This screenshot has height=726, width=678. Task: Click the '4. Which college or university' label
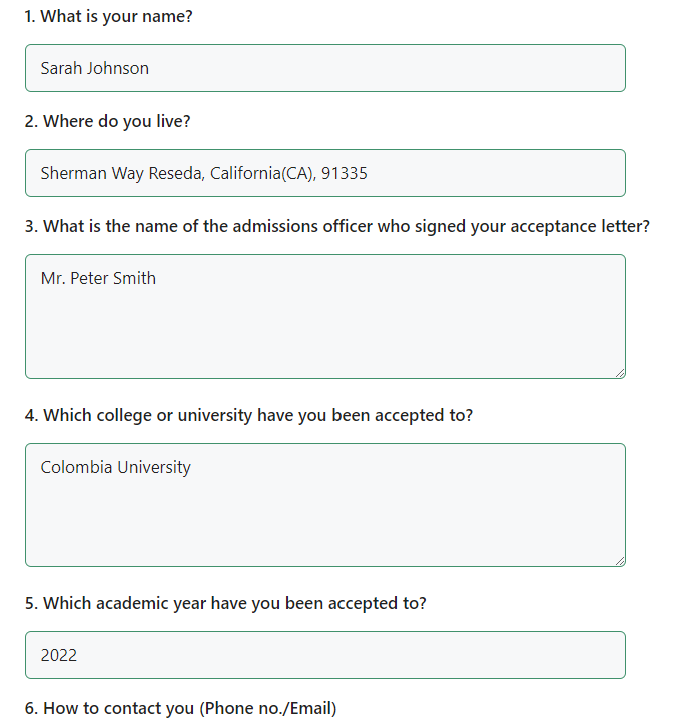249,415
